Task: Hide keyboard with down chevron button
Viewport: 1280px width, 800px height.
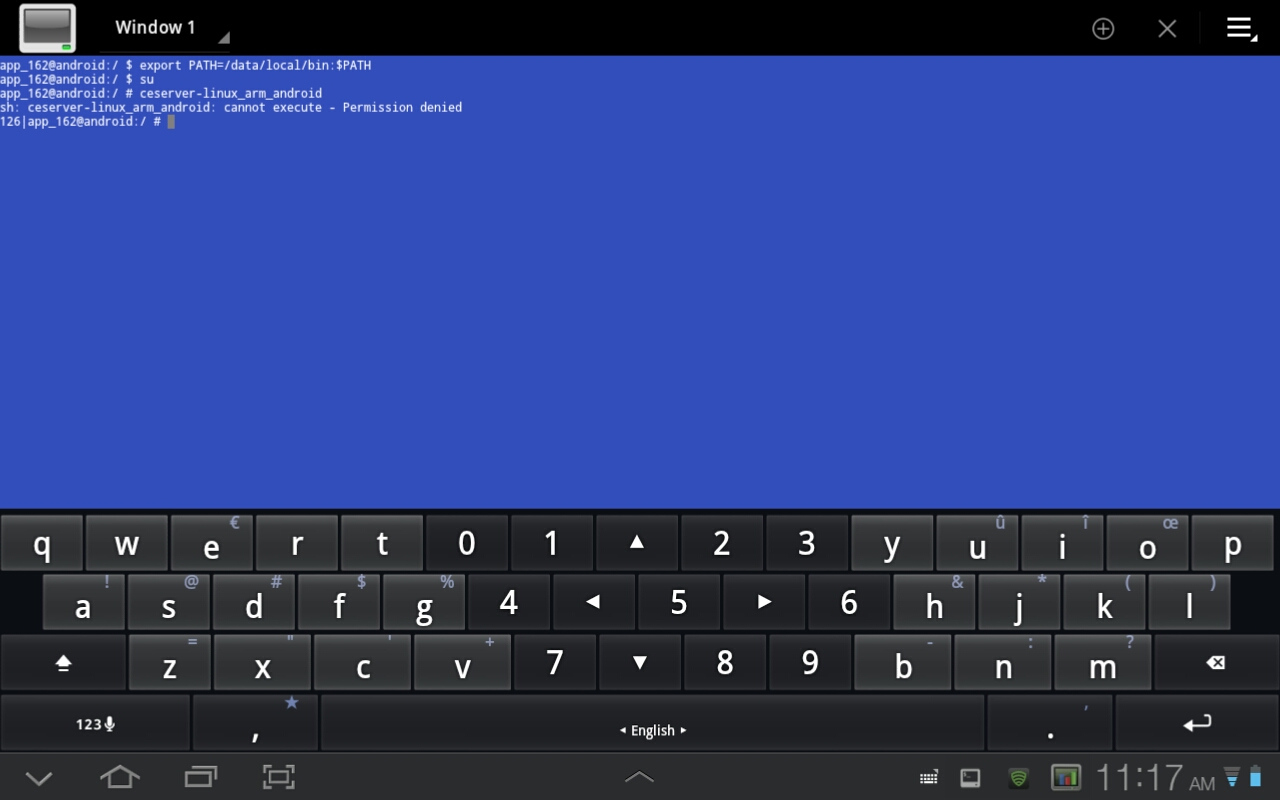Action: (x=39, y=777)
